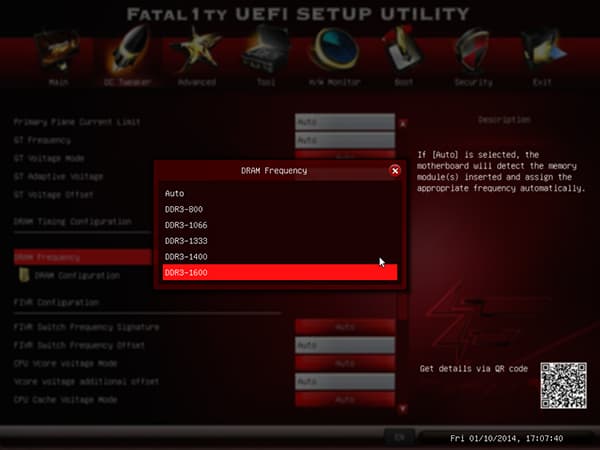
Task: Click the date and time display
Action: point(506,438)
